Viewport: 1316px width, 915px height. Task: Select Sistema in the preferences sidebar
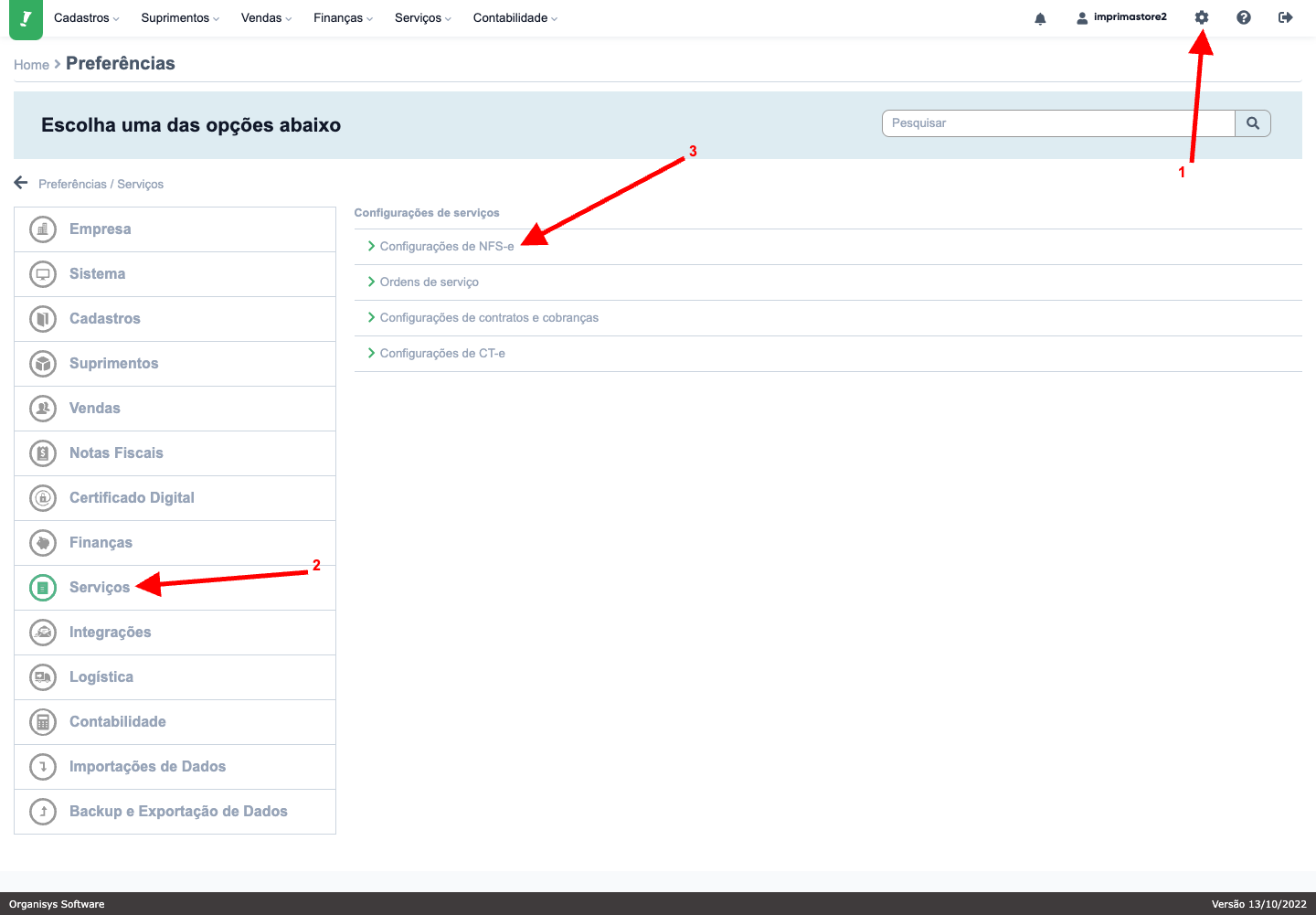pyautogui.click(x=175, y=274)
